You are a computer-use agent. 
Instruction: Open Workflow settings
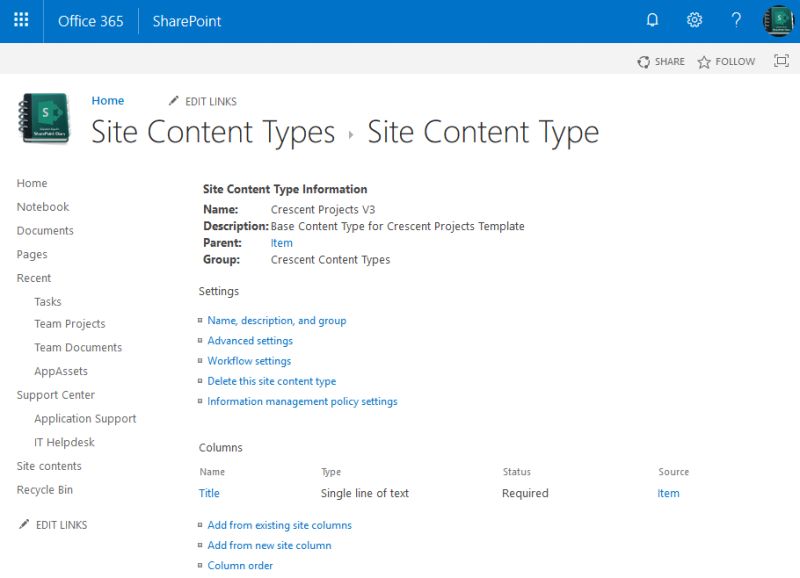coord(247,360)
